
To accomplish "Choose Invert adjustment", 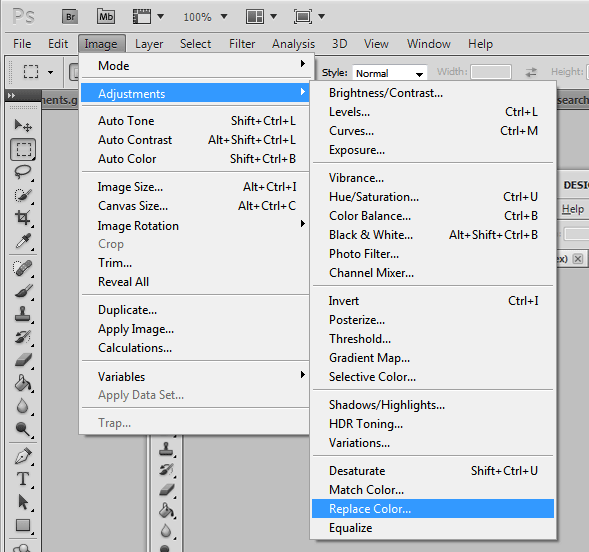I will coord(433,301).
